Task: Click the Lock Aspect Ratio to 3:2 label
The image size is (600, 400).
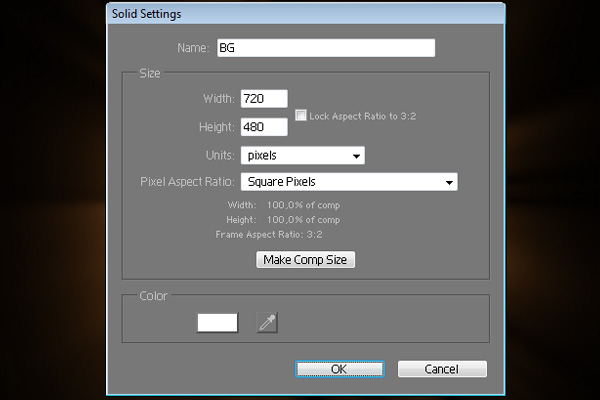Action: tap(362, 116)
